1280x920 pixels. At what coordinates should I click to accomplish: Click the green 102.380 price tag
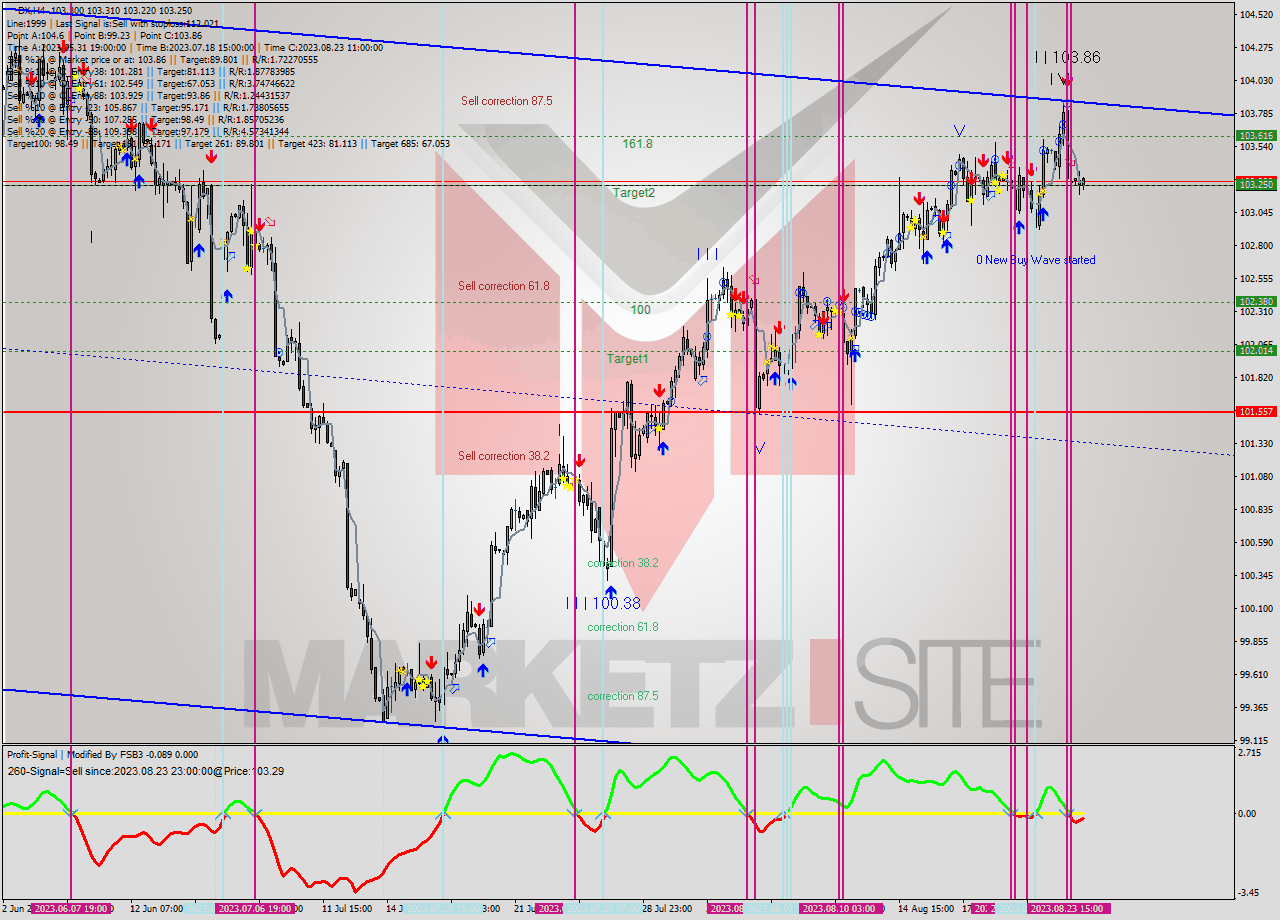1256,301
